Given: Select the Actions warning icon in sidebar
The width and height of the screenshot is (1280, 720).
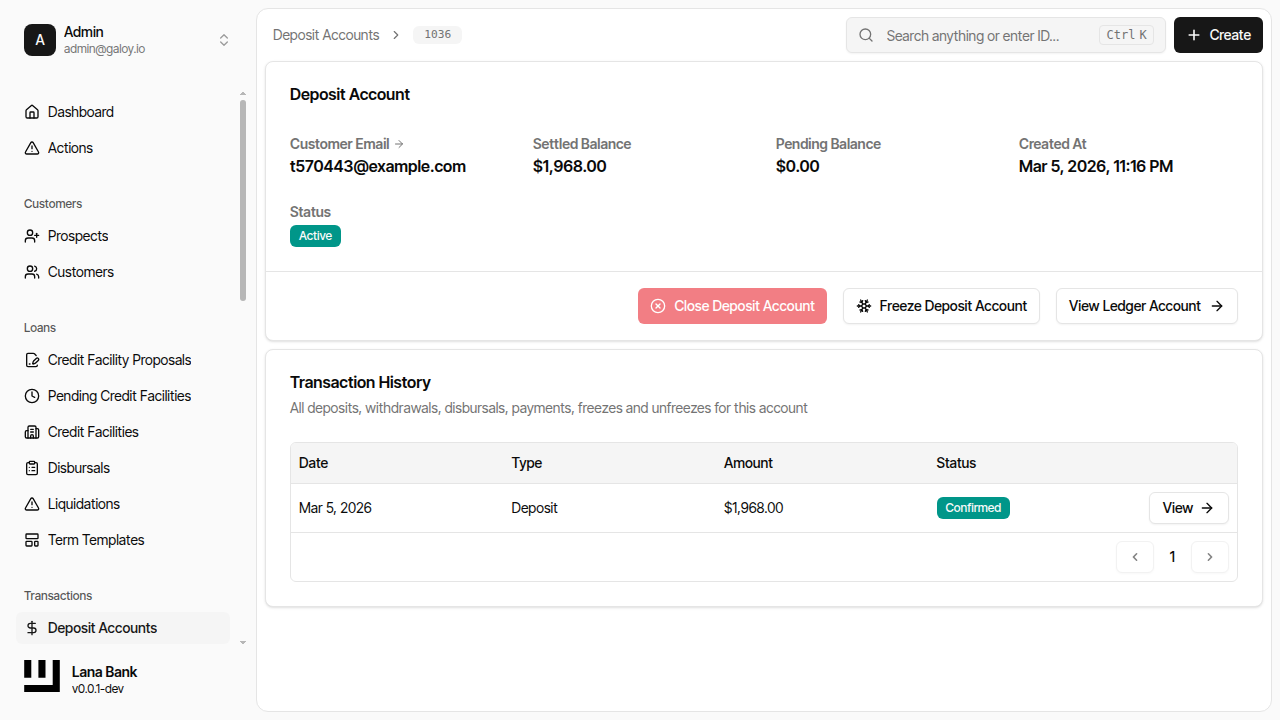Looking at the screenshot, I should [31, 148].
